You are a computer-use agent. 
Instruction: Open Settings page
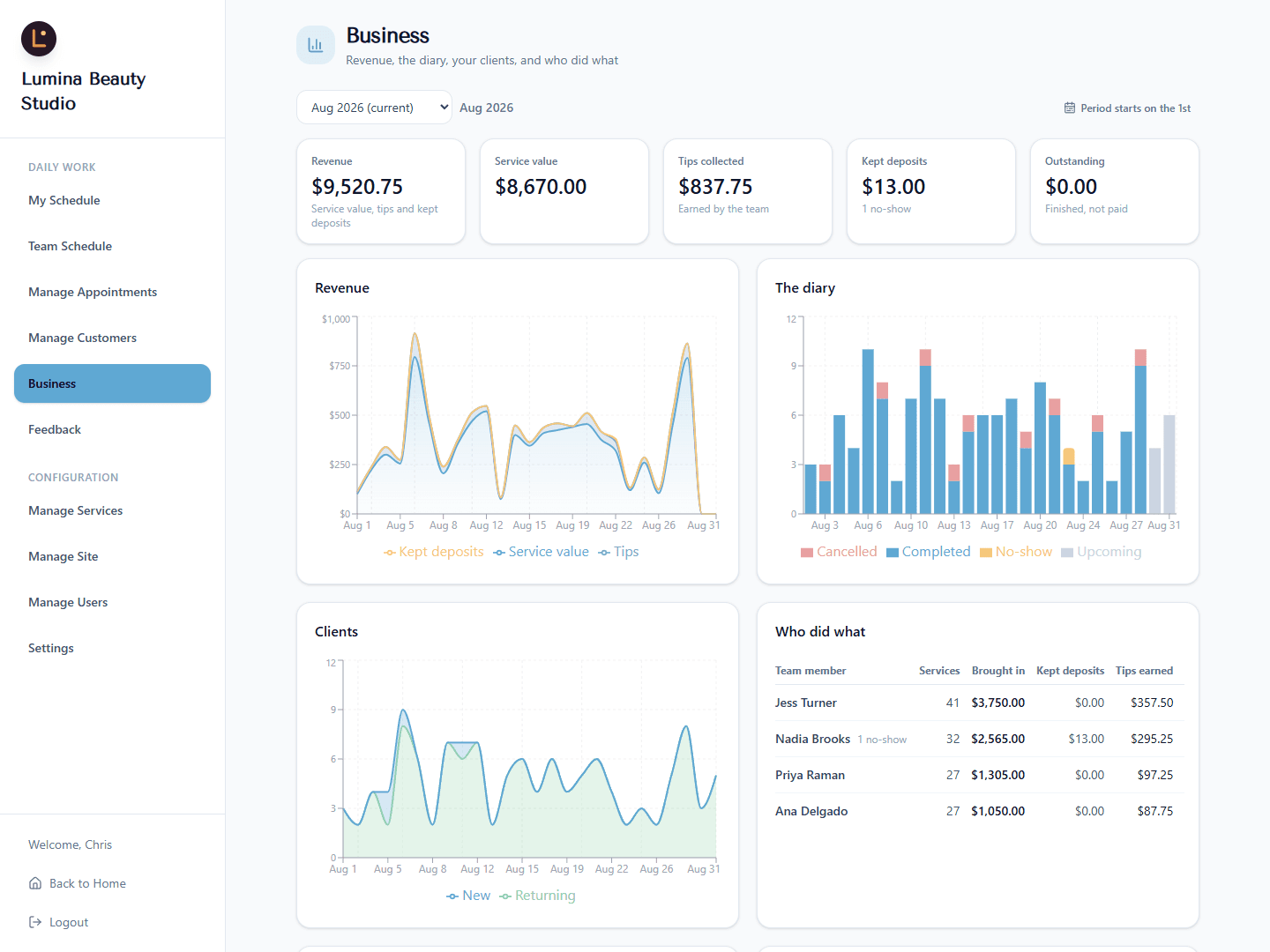coord(112,648)
